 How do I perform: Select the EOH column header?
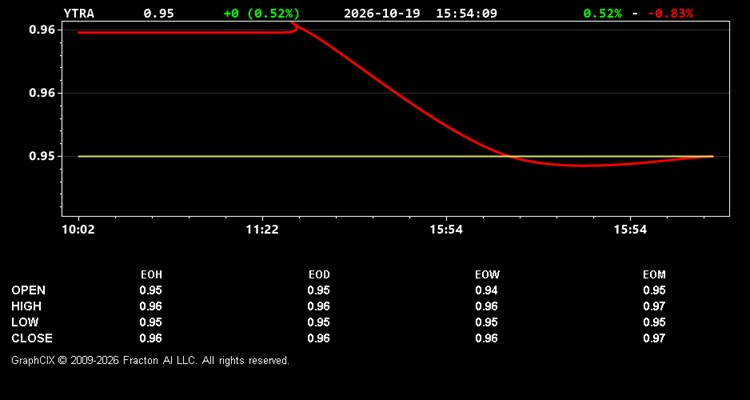click(x=151, y=275)
